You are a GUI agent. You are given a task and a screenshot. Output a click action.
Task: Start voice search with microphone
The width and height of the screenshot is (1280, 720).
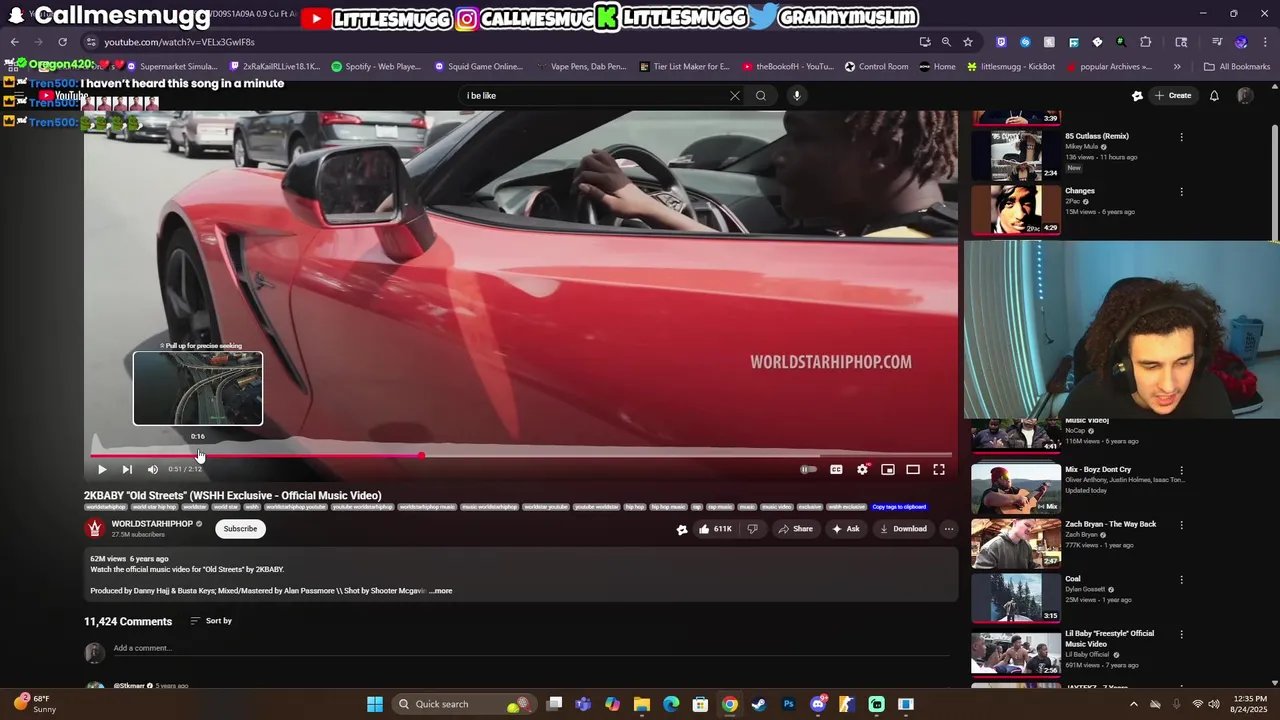click(x=797, y=96)
